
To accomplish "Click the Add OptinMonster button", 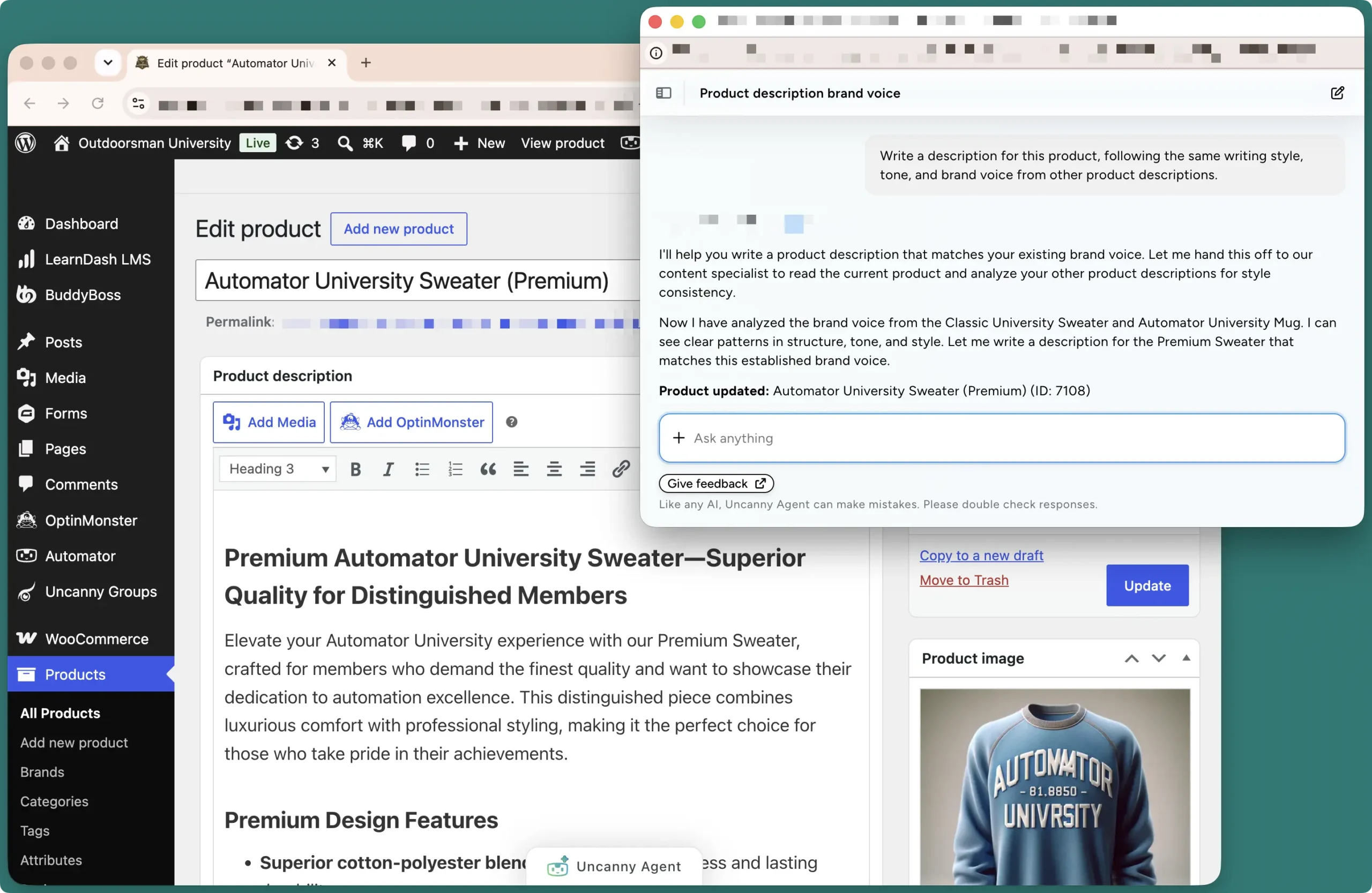I will pos(411,422).
